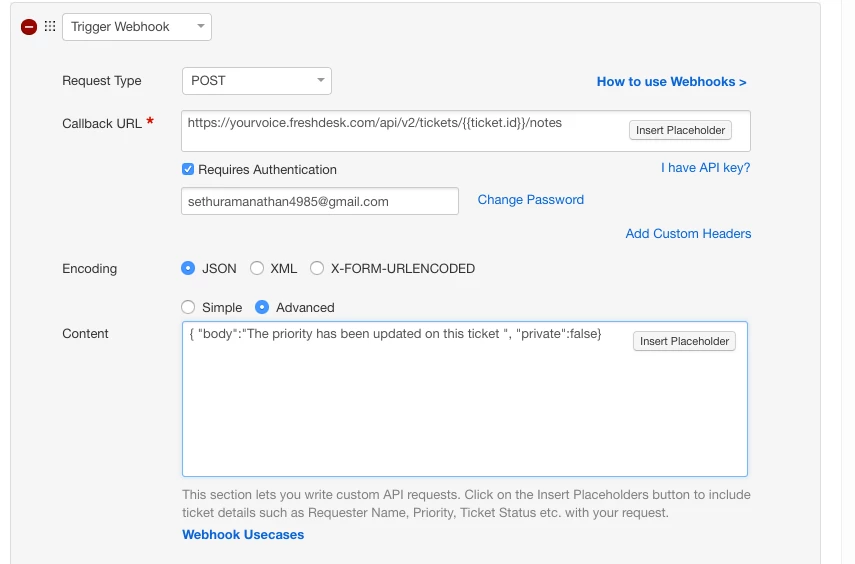Image resolution: width=855 pixels, height=564 pixels.
Task: Select Advanced content mode
Action: point(262,307)
